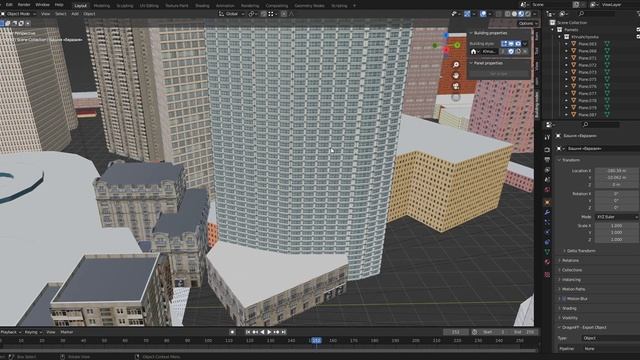Open the World properties tab
The width and height of the screenshot is (640, 360).
point(547,190)
